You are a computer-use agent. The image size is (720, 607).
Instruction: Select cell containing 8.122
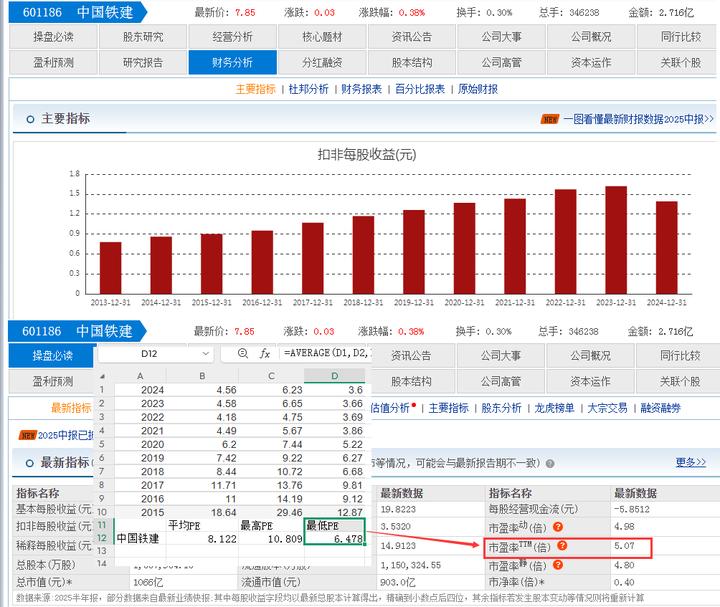[202, 539]
